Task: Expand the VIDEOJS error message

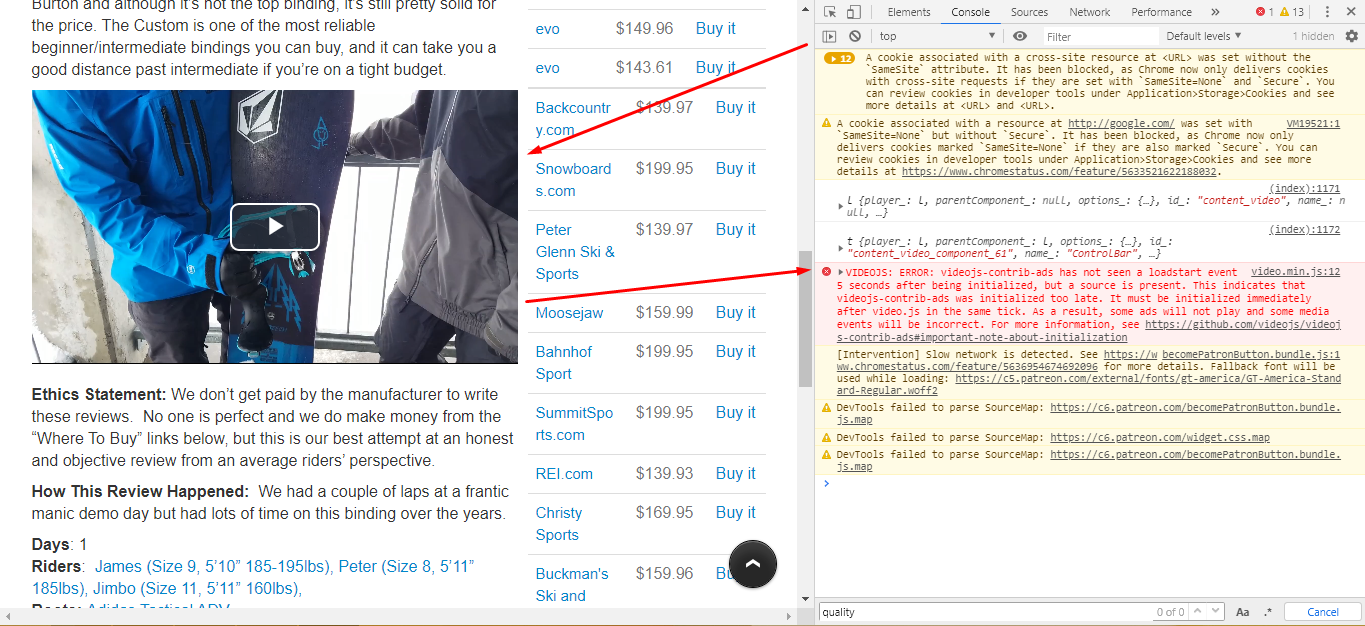Action: [x=841, y=272]
